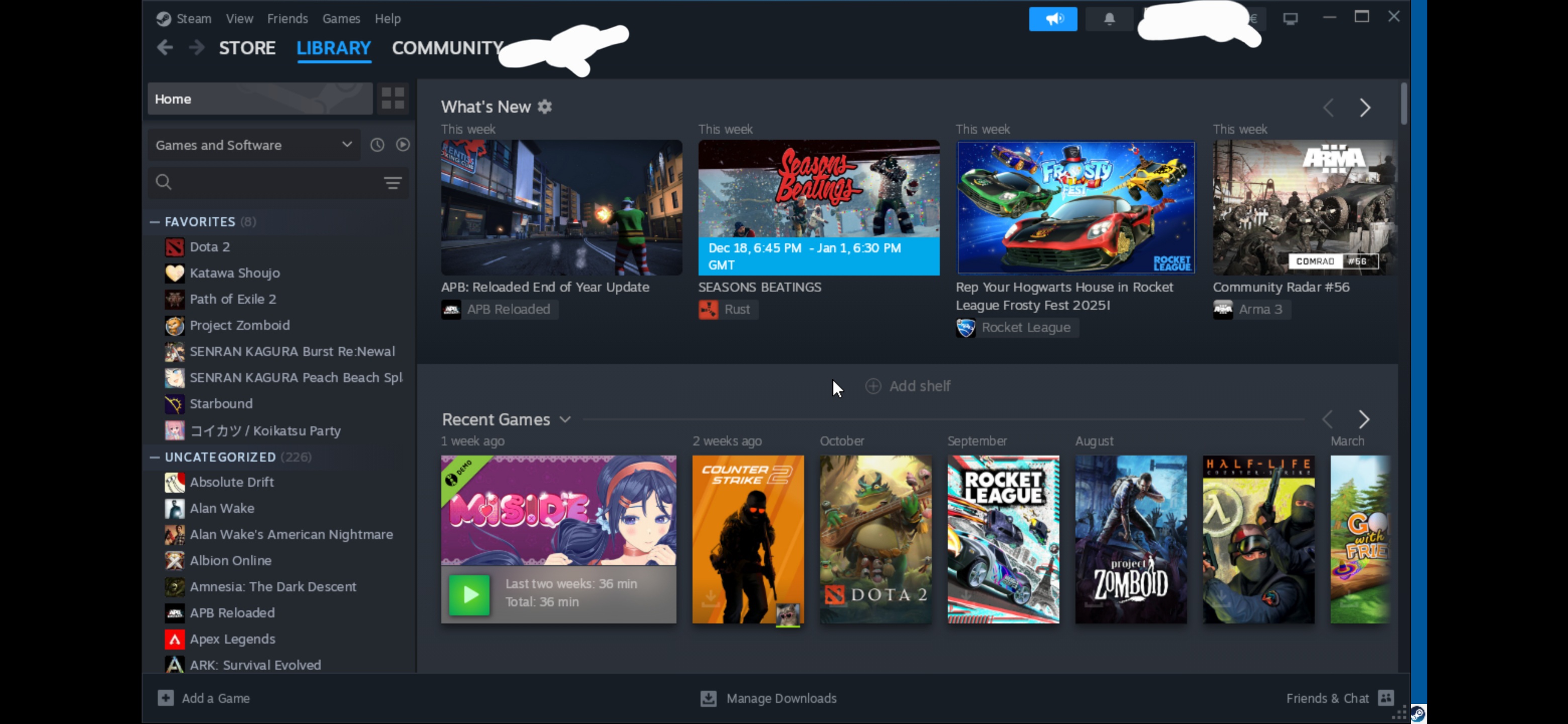Toggle show ready-to-play games only
This screenshot has width=1568, height=724.
click(403, 145)
